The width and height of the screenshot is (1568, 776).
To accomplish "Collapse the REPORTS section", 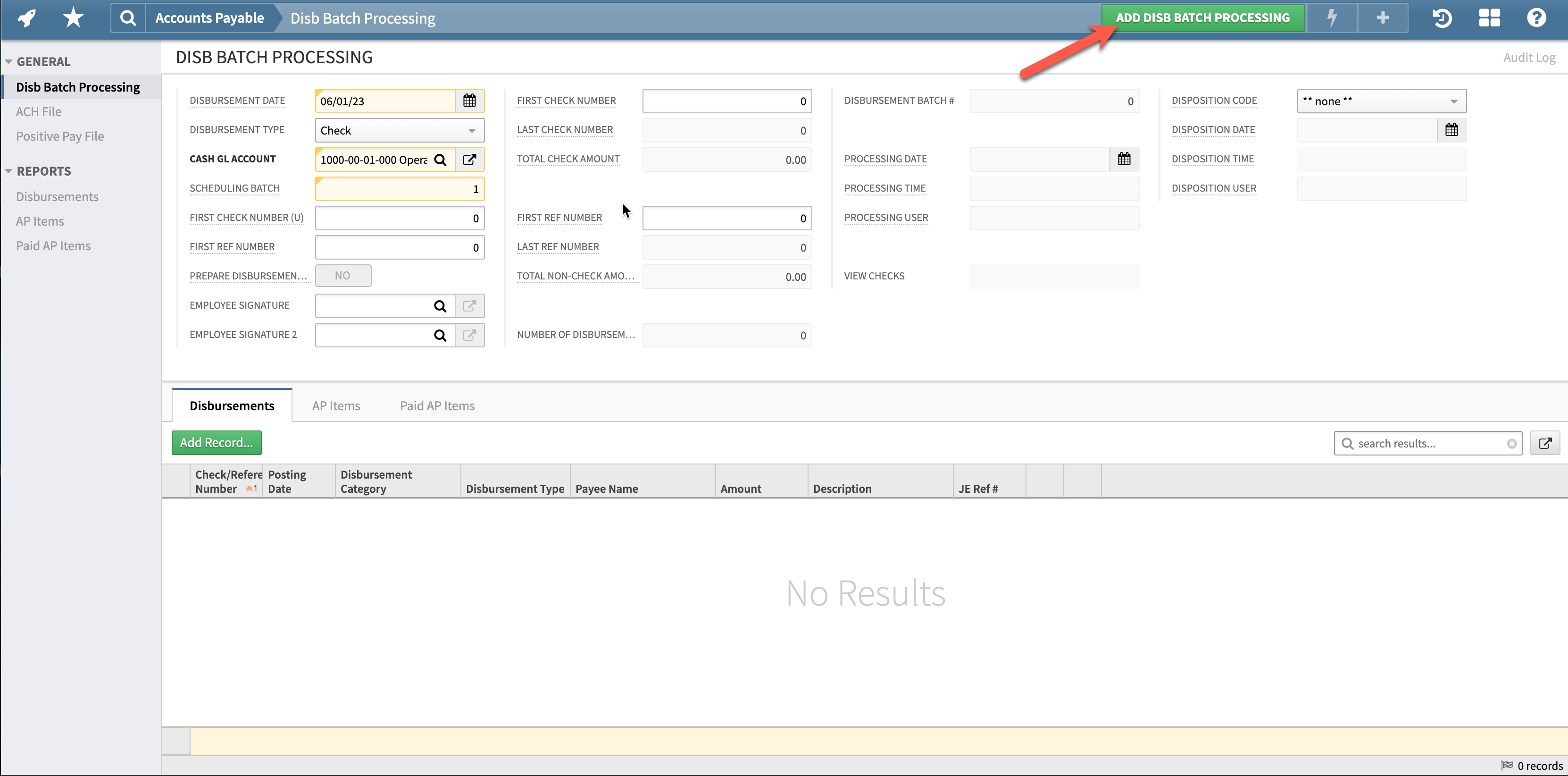I will 8,170.
